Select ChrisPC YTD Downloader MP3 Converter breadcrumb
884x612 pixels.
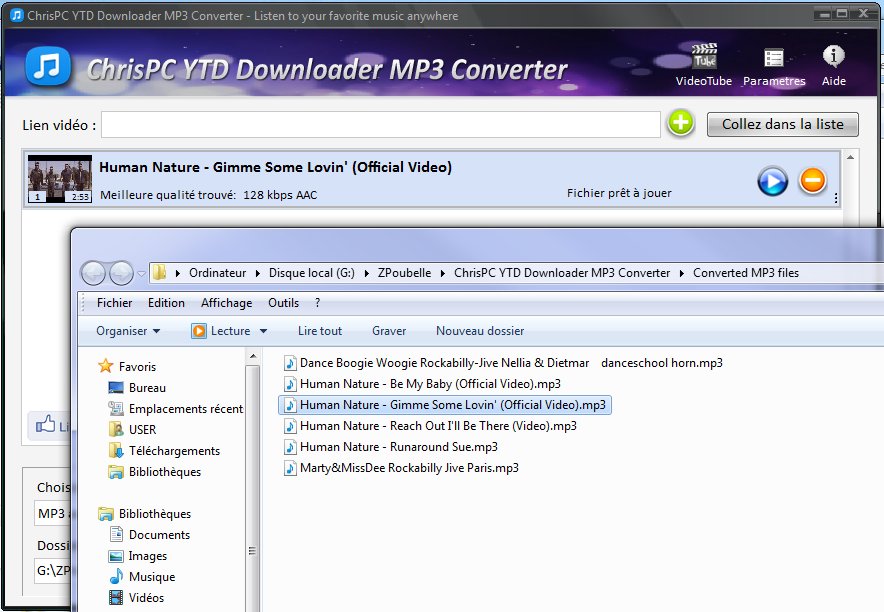coord(562,273)
